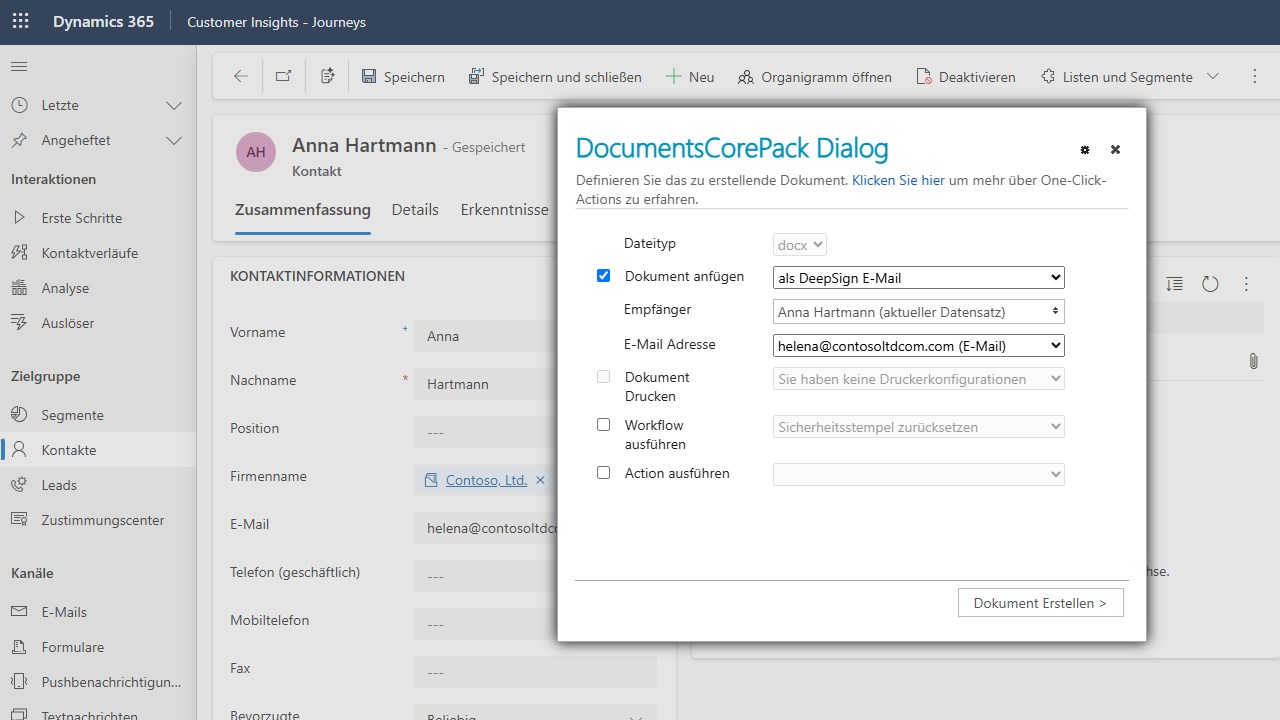Viewport: 1280px width, 720px height.
Task: Click the Dokument Erstellen button
Action: coord(1040,603)
